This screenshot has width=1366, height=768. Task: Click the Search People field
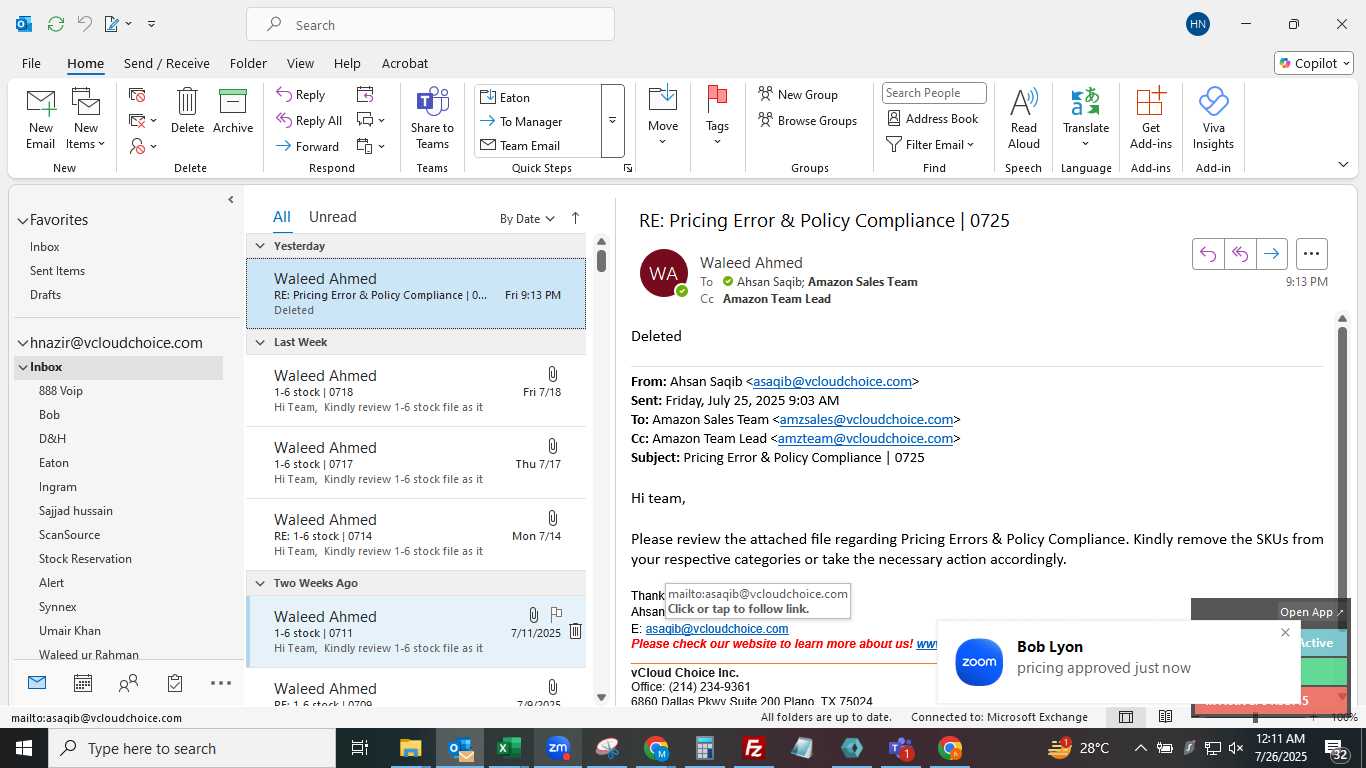[x=934, y=93]
